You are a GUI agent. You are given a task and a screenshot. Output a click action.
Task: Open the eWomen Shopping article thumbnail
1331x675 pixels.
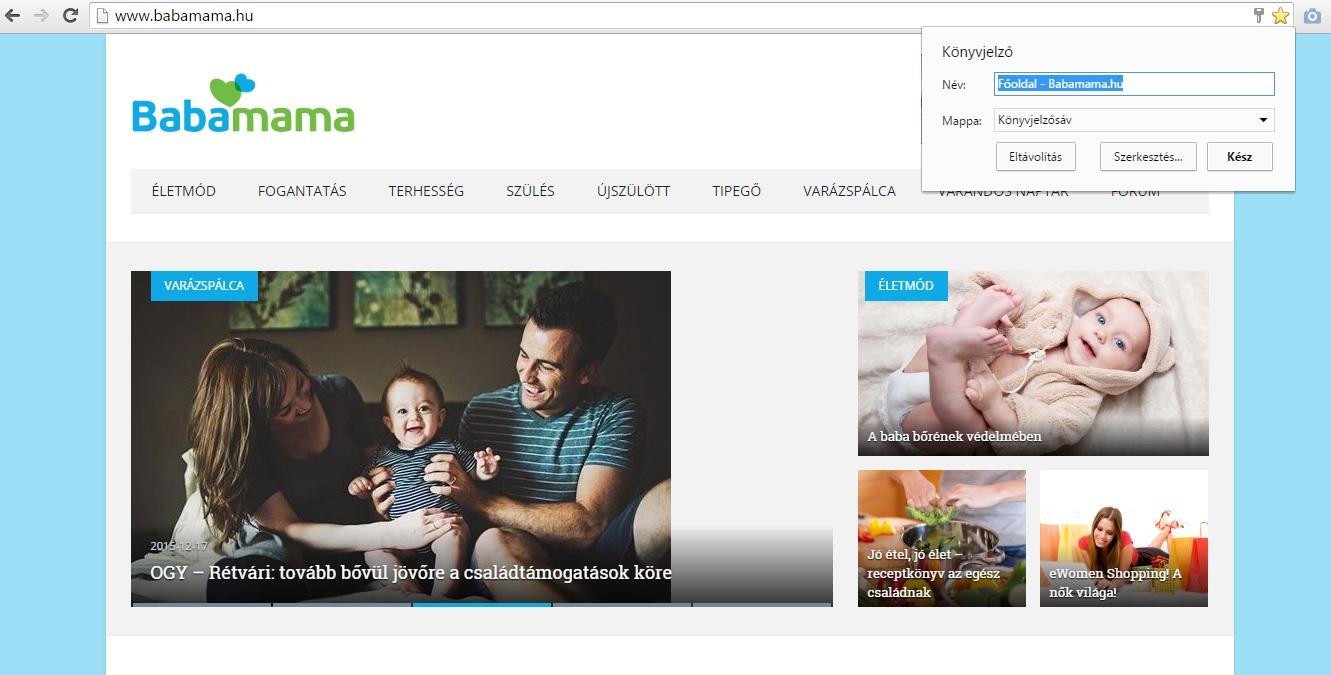click(1124, 538)
